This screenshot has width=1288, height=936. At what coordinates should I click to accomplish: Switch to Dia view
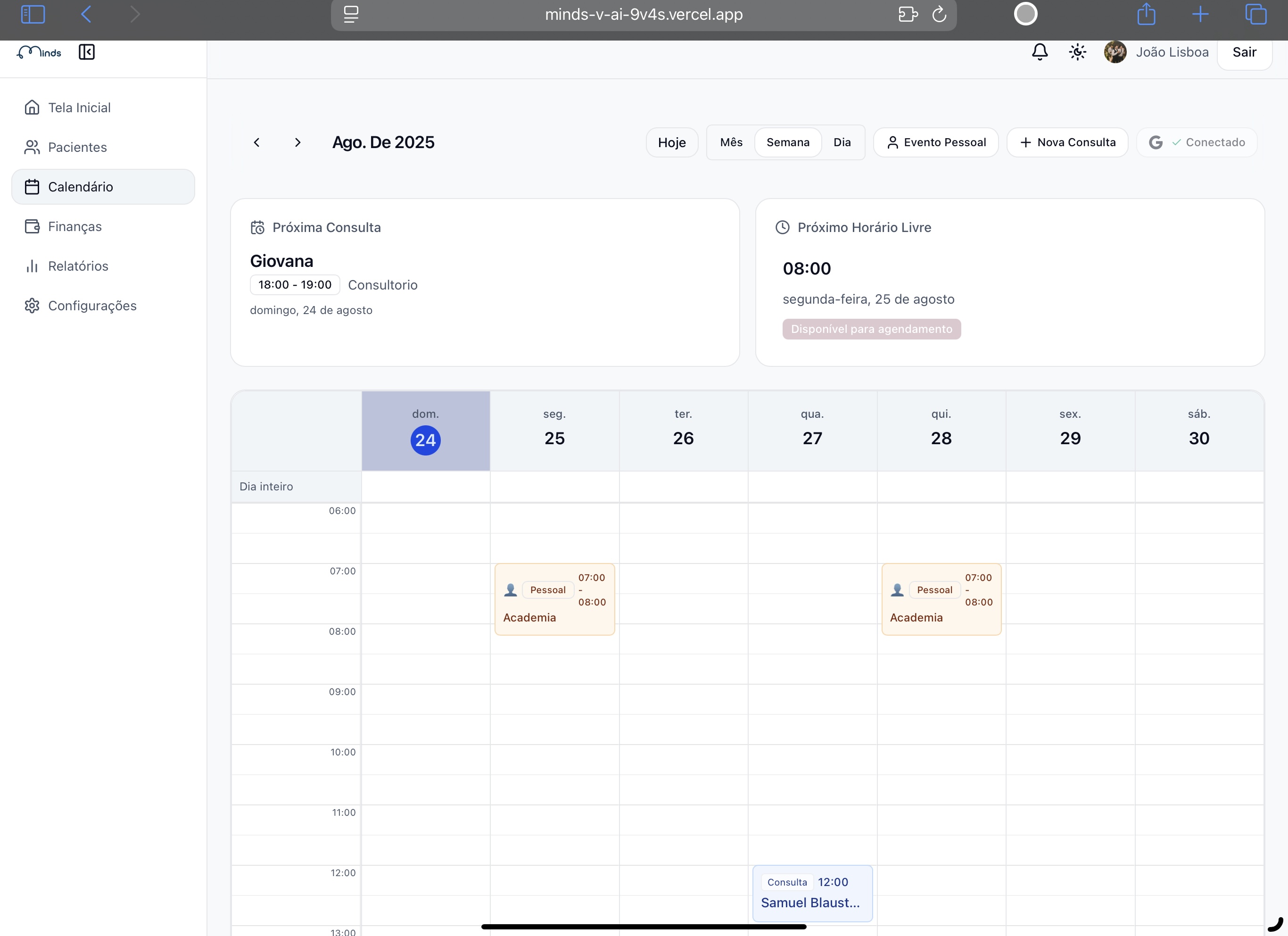[842, 142]
